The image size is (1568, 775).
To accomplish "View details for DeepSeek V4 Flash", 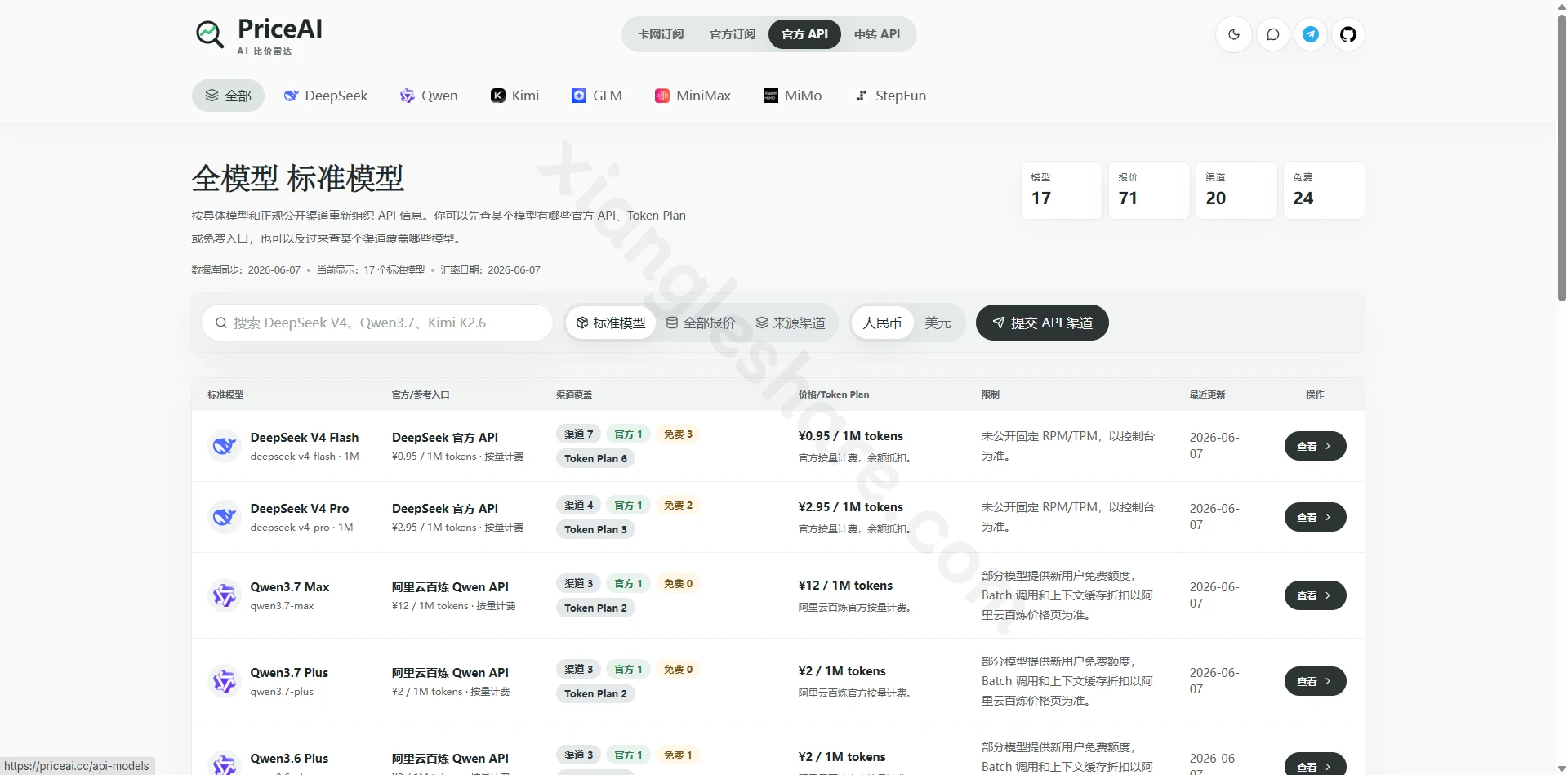I will click(x=1315, y=446).
